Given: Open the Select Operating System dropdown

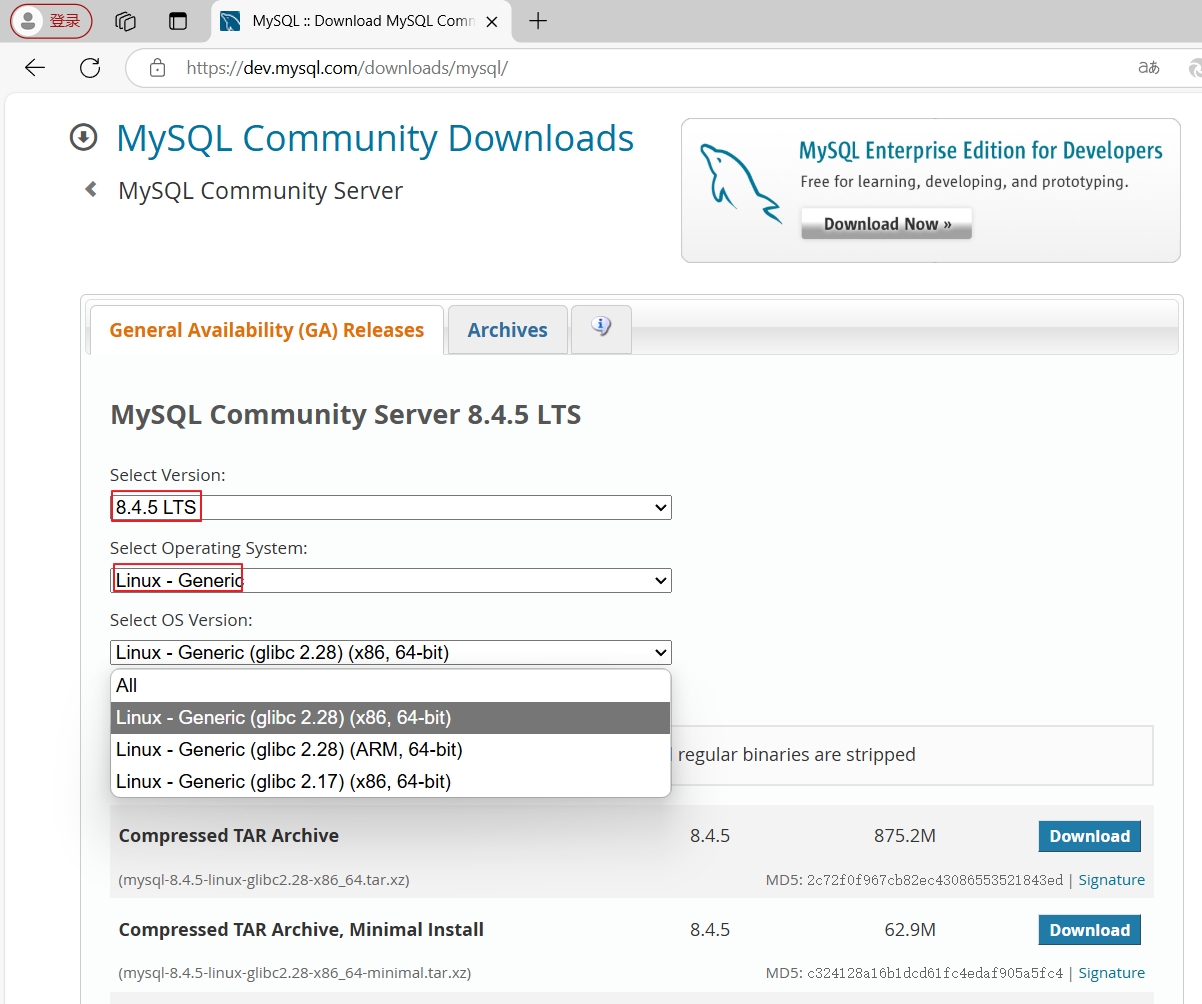Looking at the screenshot, I should coord(391,580).
